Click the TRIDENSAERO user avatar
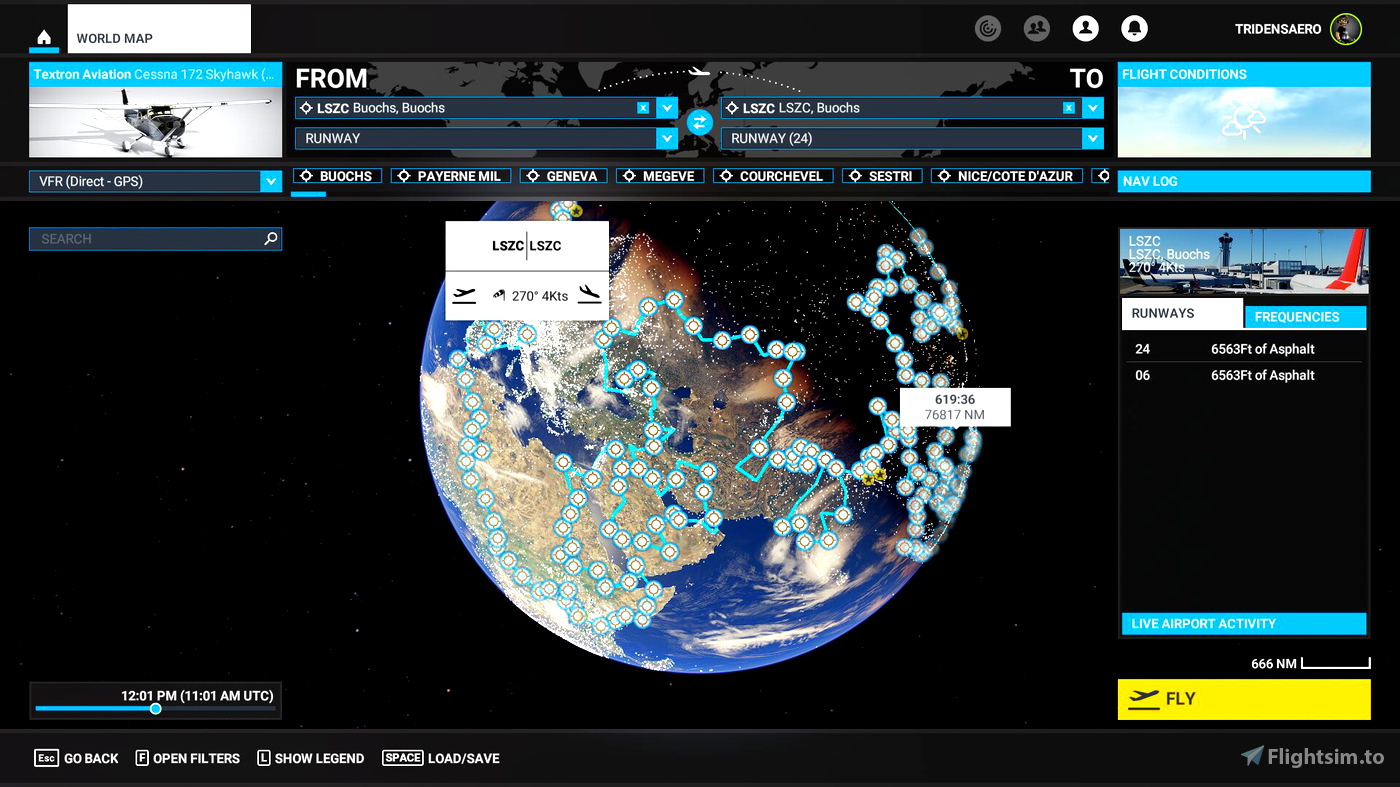 [1346, 29]
